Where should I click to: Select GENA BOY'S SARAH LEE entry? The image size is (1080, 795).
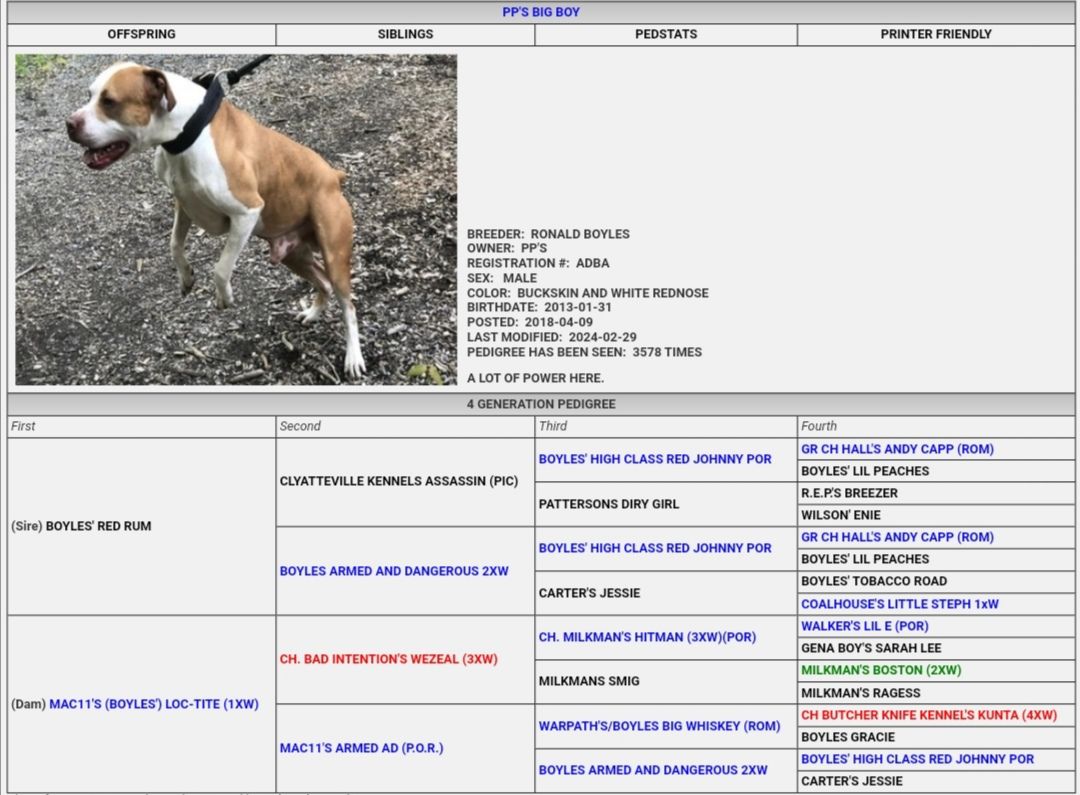871,648
